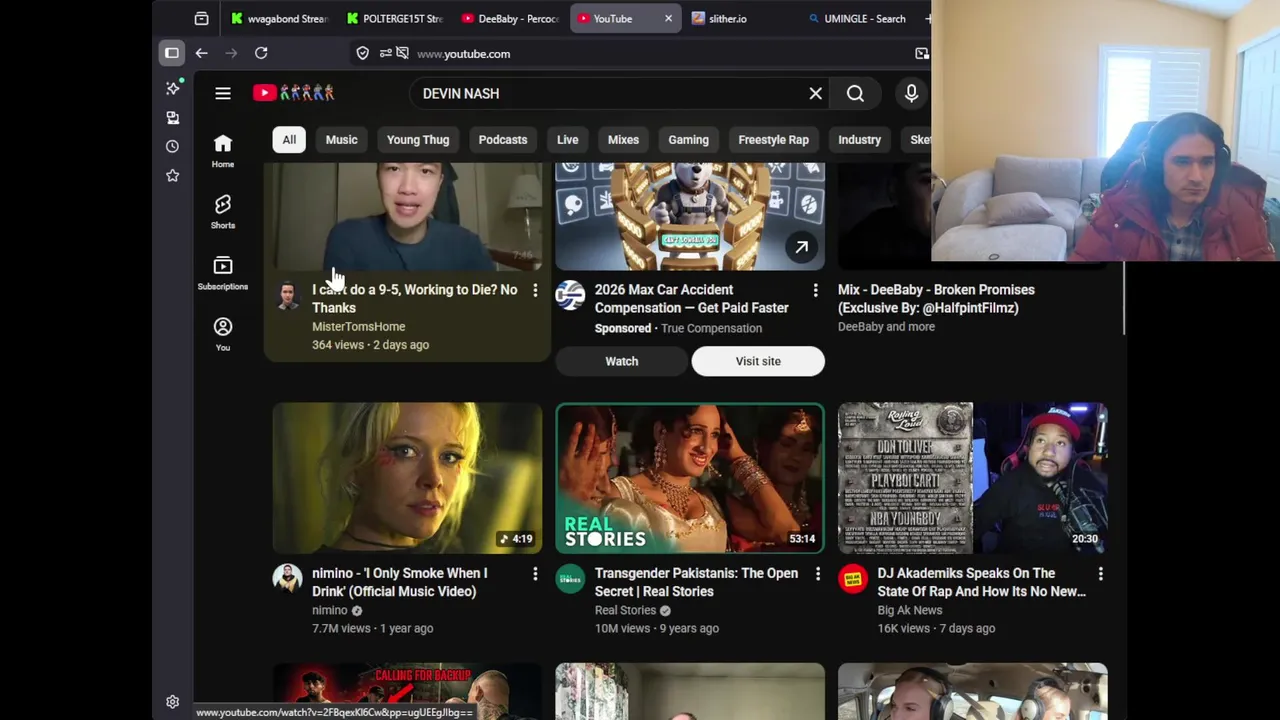Click the Big Ak News channel name
This screenshot has width=1280, height=720.
tap(910, 610)
